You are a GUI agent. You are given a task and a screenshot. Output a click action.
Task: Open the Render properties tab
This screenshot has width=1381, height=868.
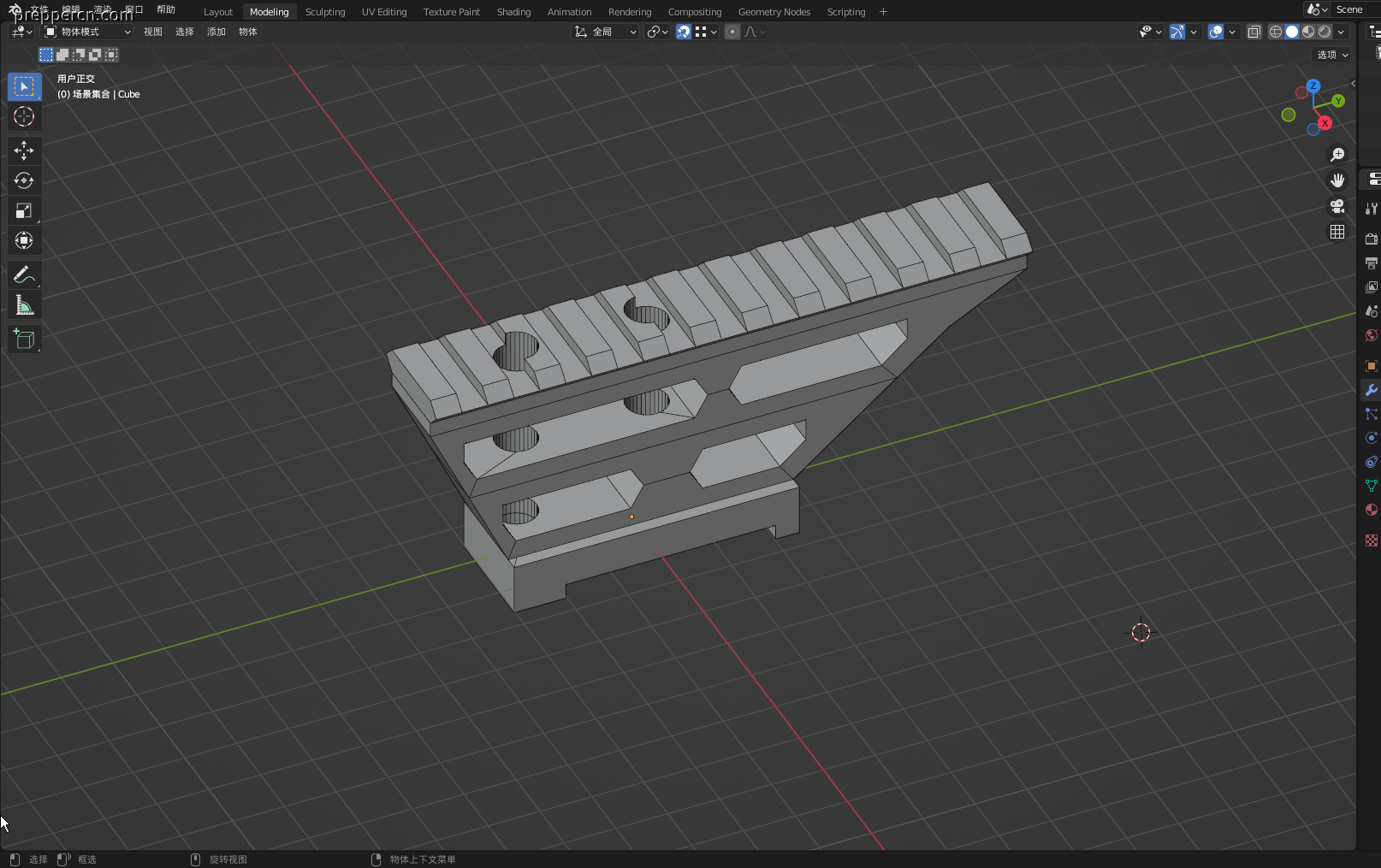click(x=1372, y=239)
